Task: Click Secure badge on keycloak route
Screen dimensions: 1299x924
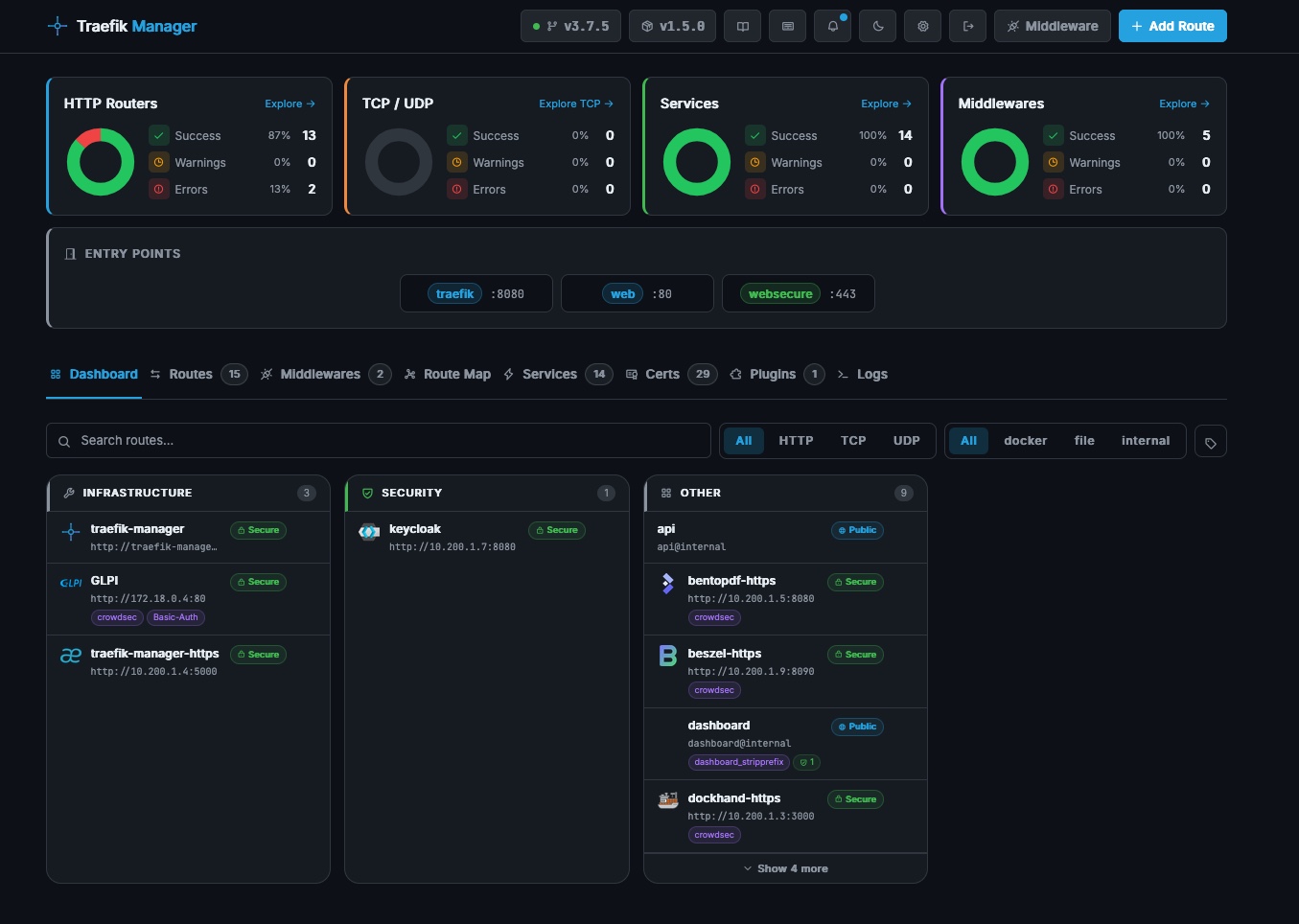Action: click(x=557, y=530)
